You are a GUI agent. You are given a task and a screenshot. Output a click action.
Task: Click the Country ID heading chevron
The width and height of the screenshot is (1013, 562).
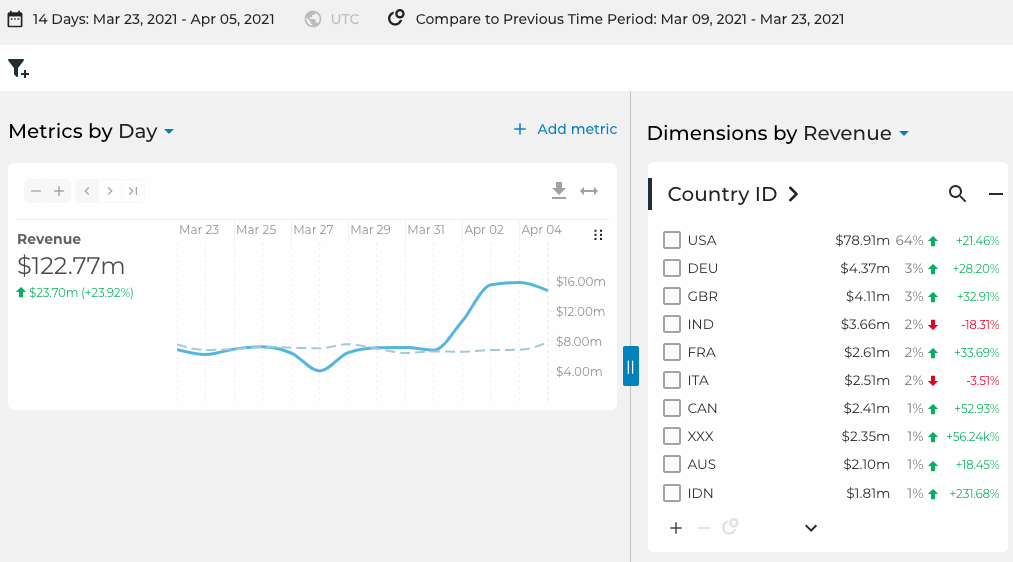click(793, 194)
